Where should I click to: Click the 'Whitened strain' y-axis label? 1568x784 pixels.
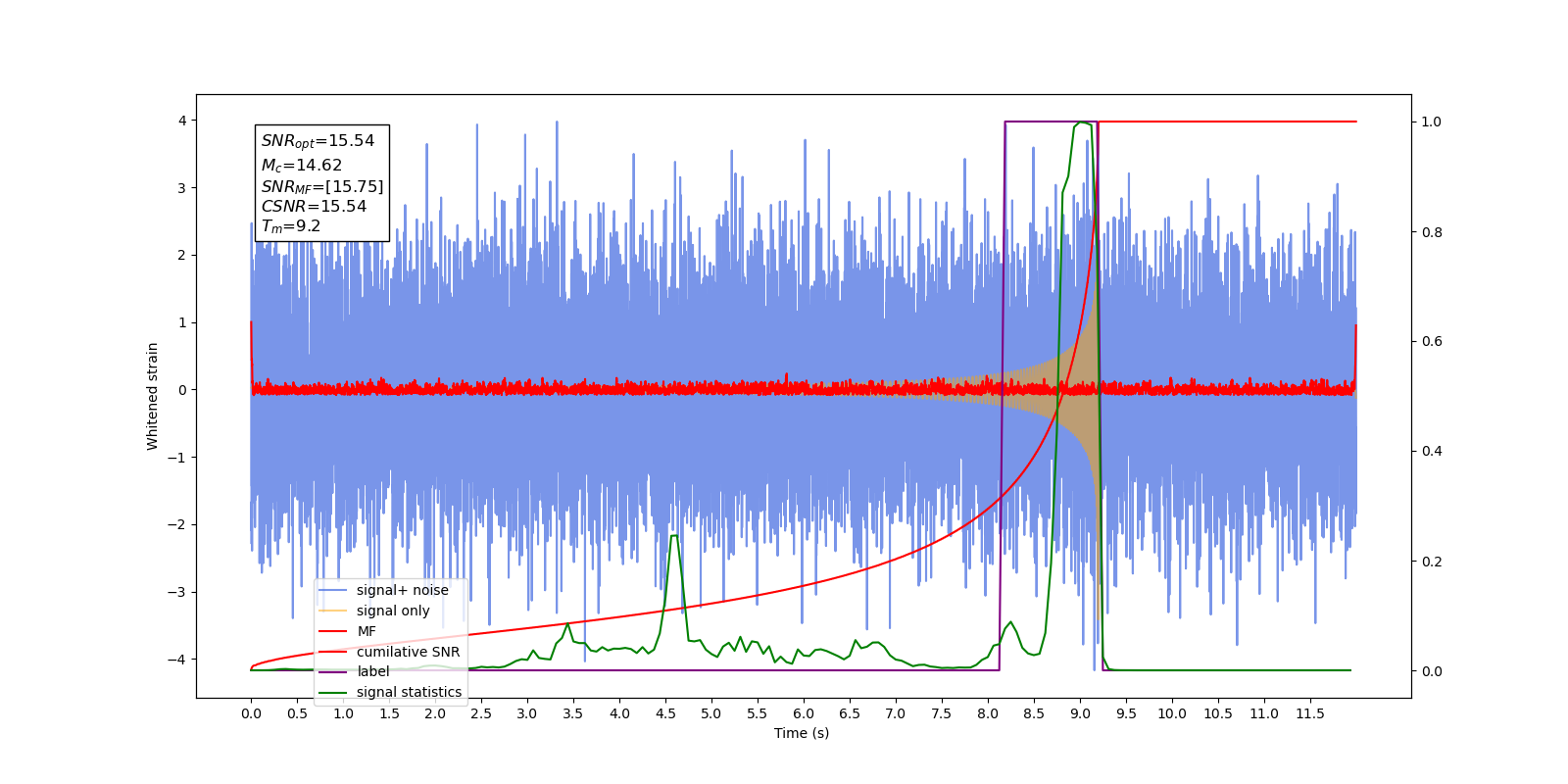click(x=152, y=396)
